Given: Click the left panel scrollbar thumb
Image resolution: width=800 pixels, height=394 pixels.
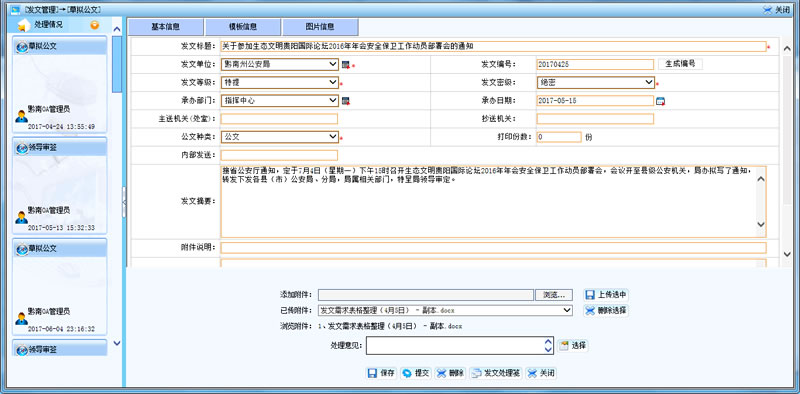Looking at the screenshot, I should [117, 64].
